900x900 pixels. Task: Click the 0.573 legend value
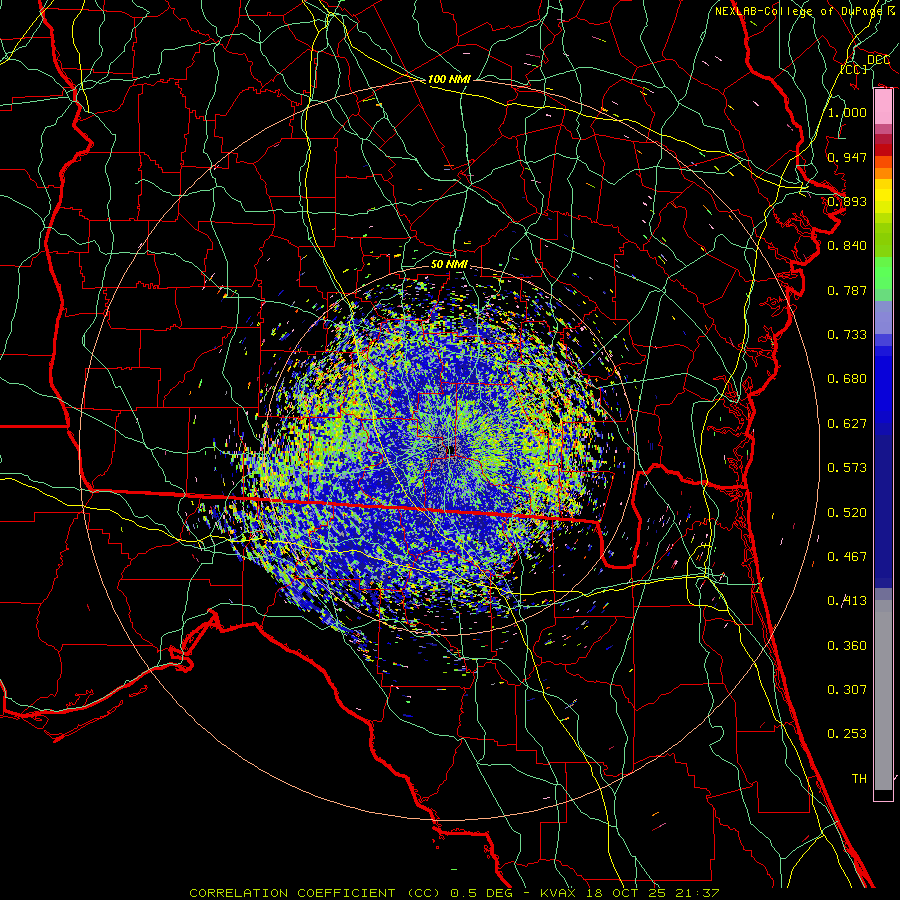point(847,468)
